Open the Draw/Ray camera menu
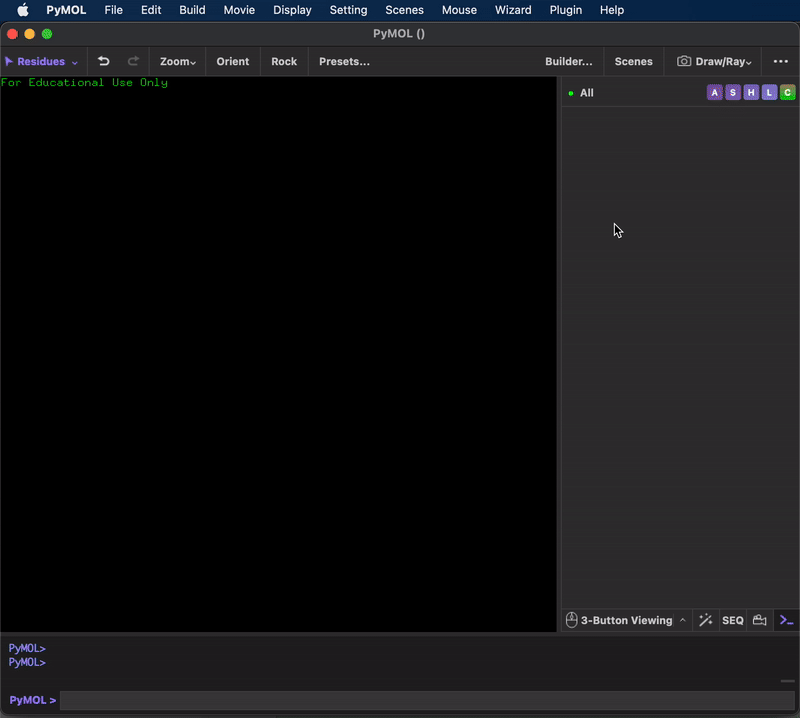800x718 pixels. (714, 61)
